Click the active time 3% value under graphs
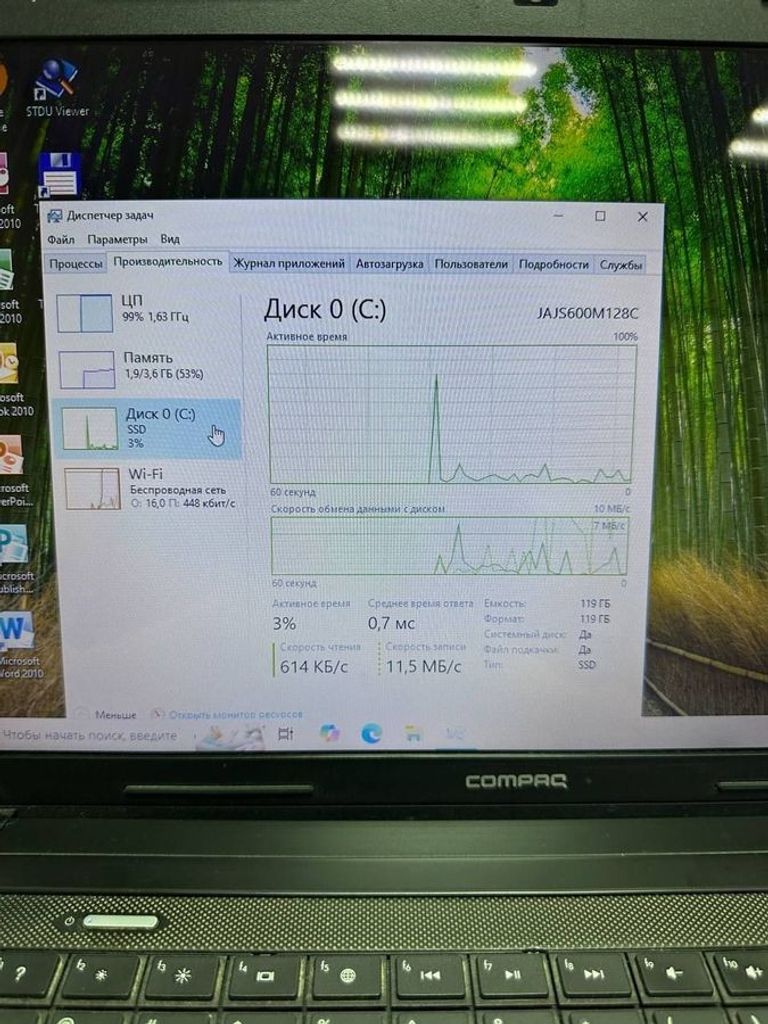 pos(284,624)
